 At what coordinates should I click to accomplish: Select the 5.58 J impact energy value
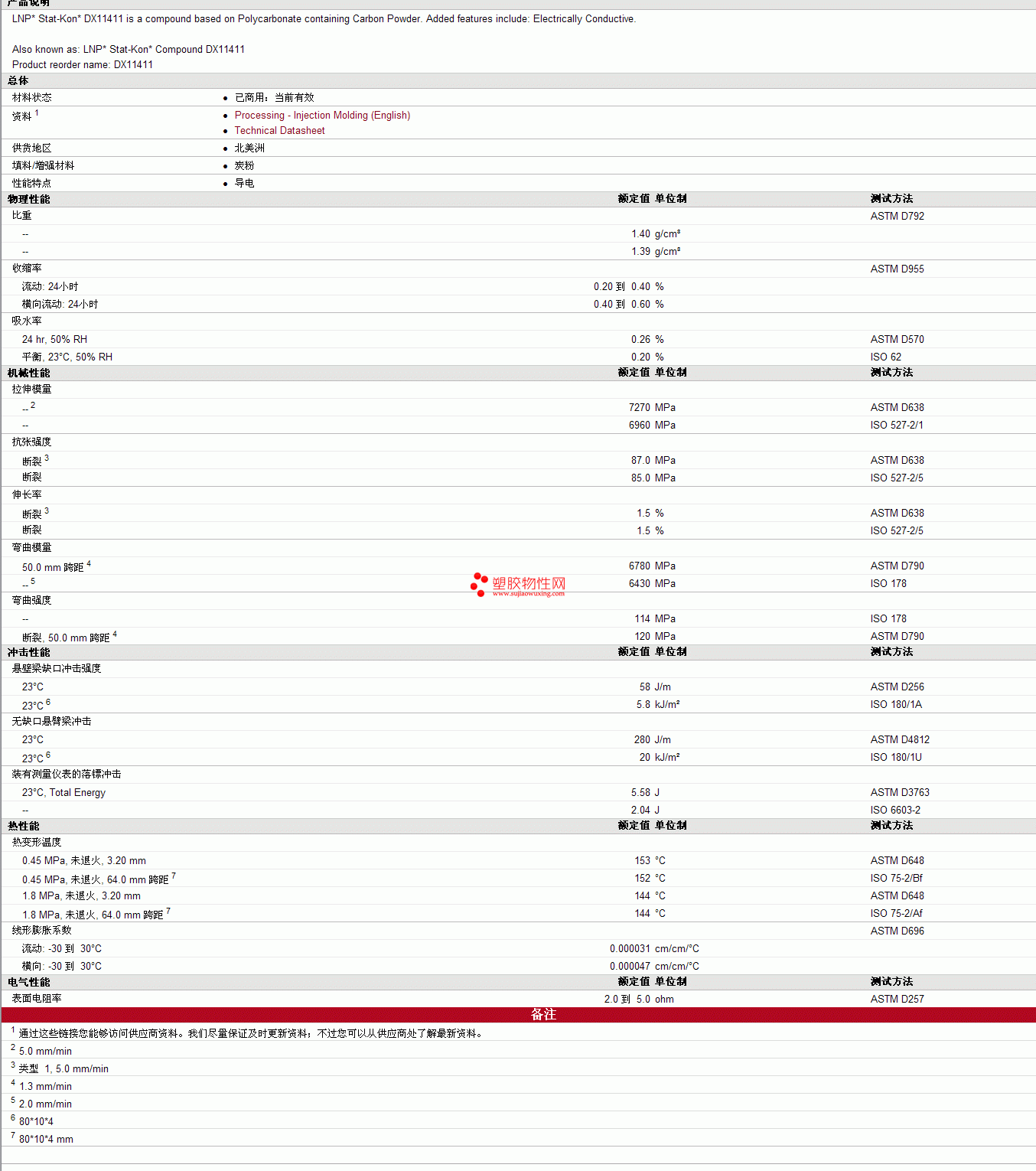645,793
